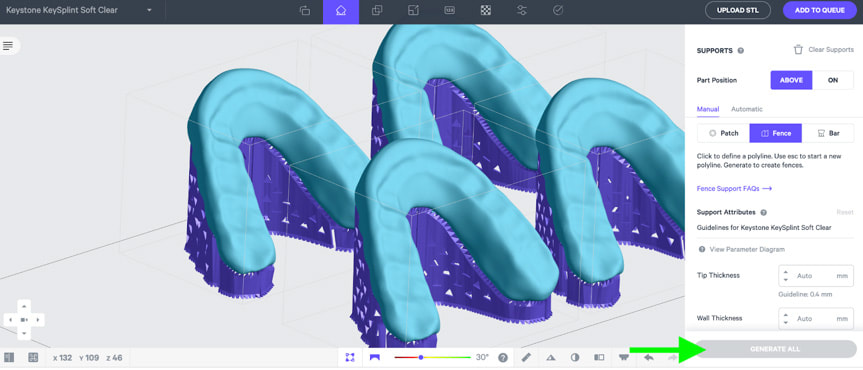The width and height of the screenshot is (863, 370).
Task: Open the orient/rotate part tool
Action: coord(304,10)
